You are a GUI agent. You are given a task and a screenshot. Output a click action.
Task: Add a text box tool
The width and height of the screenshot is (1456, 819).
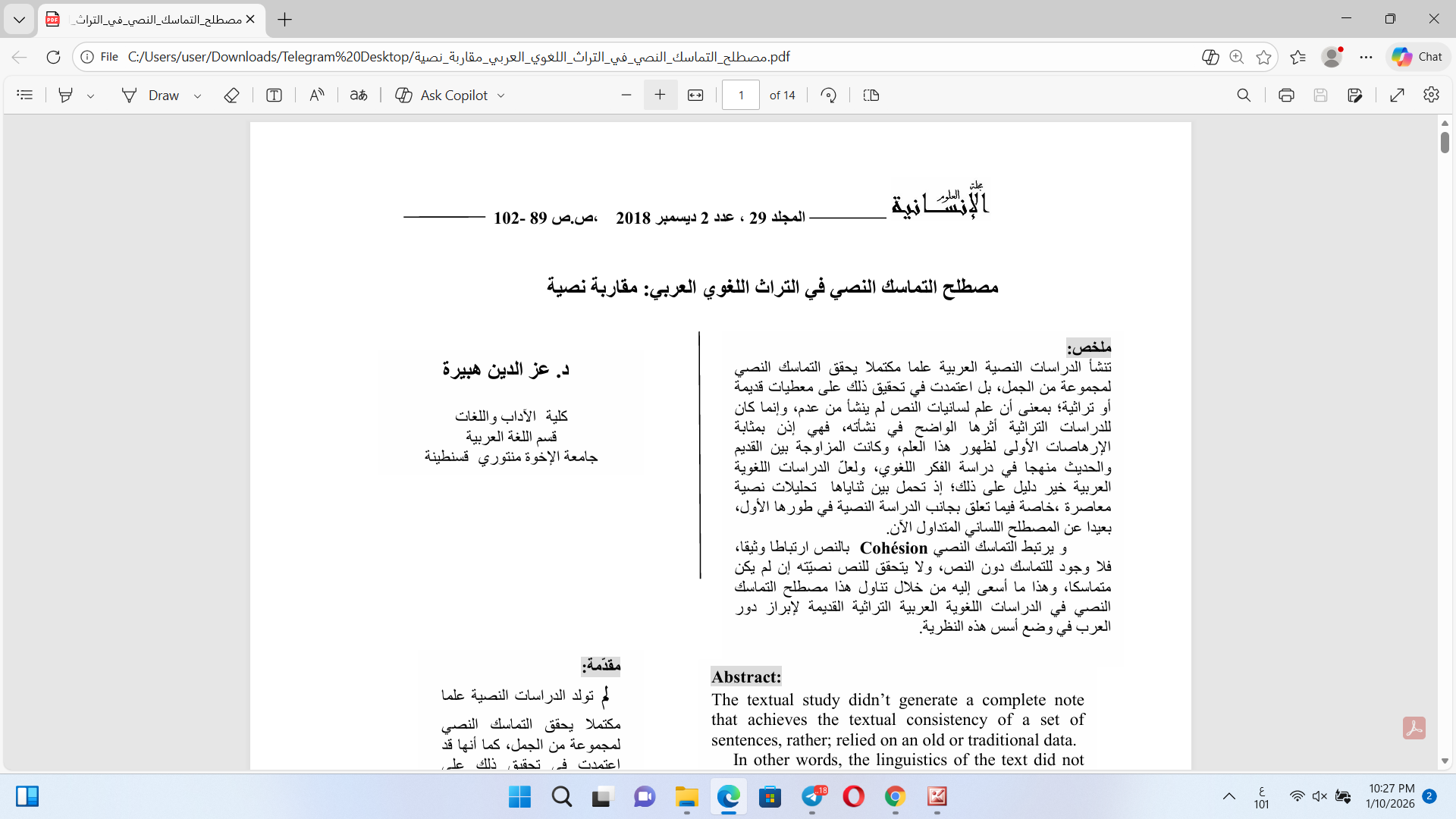[275, 95]
